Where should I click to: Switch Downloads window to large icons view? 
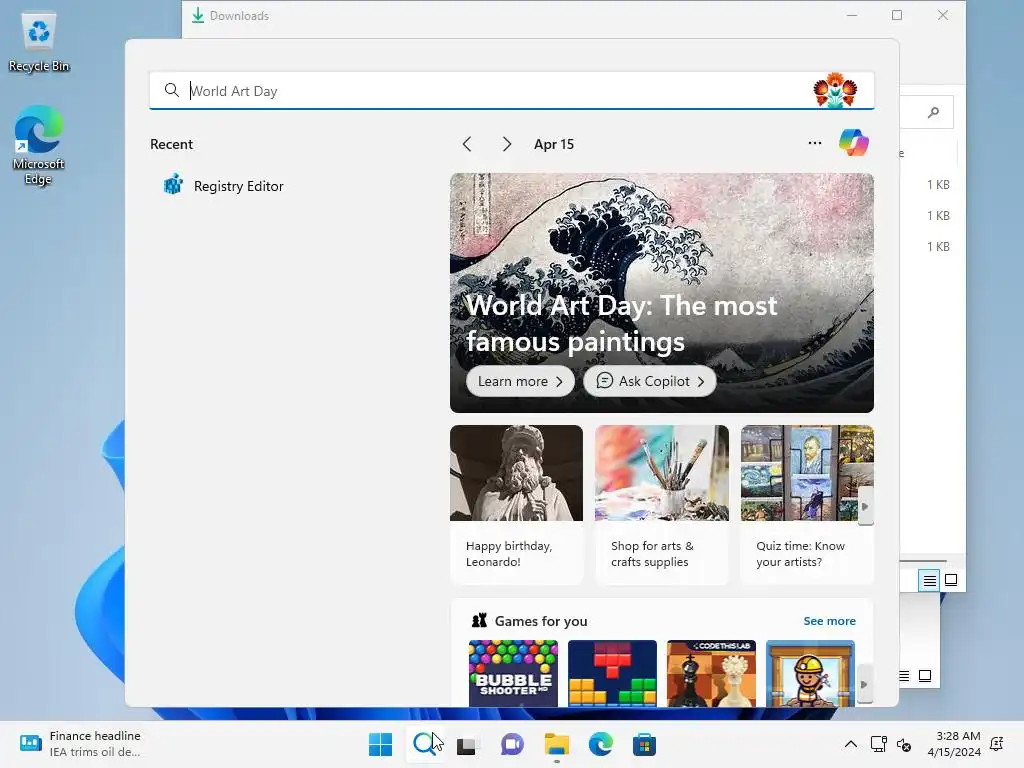coord(951,580)
